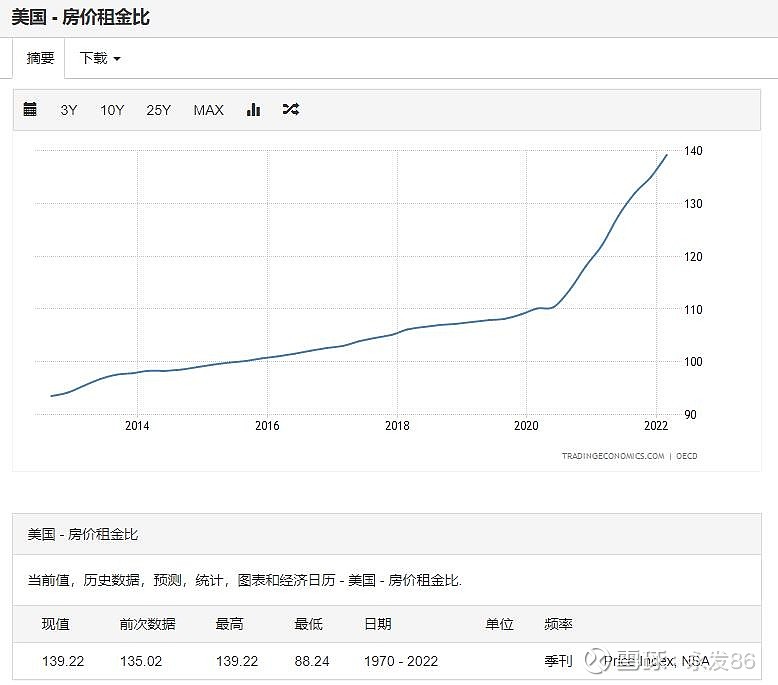Select the 10Y time range
The image size is (778, 685).
pos(112,110)
